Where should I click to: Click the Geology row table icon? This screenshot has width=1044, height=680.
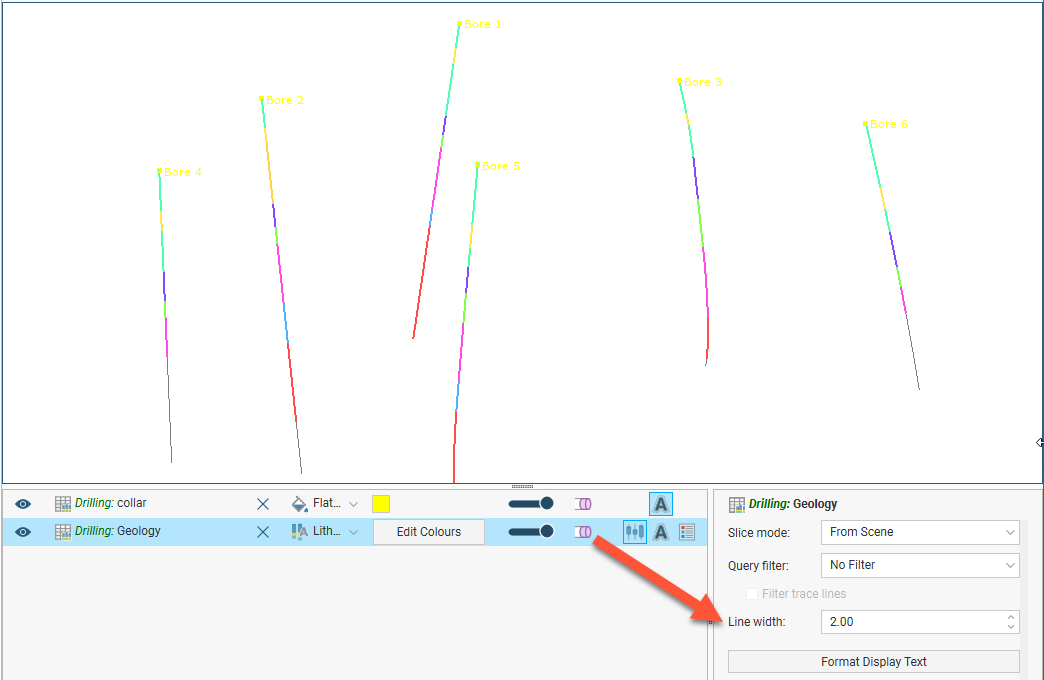coord(63,532)
